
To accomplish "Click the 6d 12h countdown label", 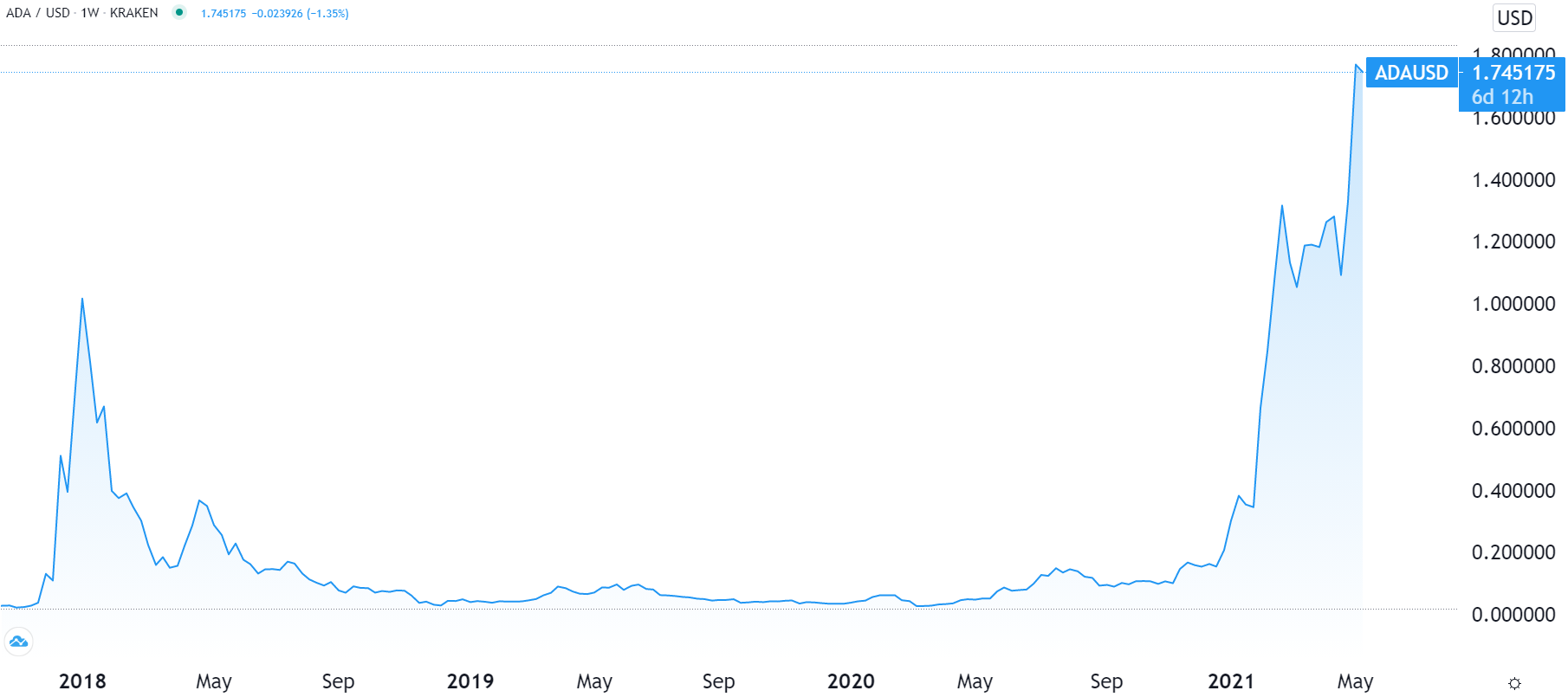I will [x=1502, y=97].
